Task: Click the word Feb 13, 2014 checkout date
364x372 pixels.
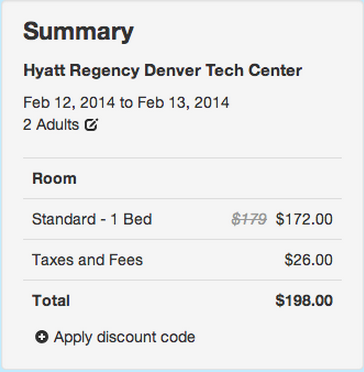Action: tap(183, 103)
